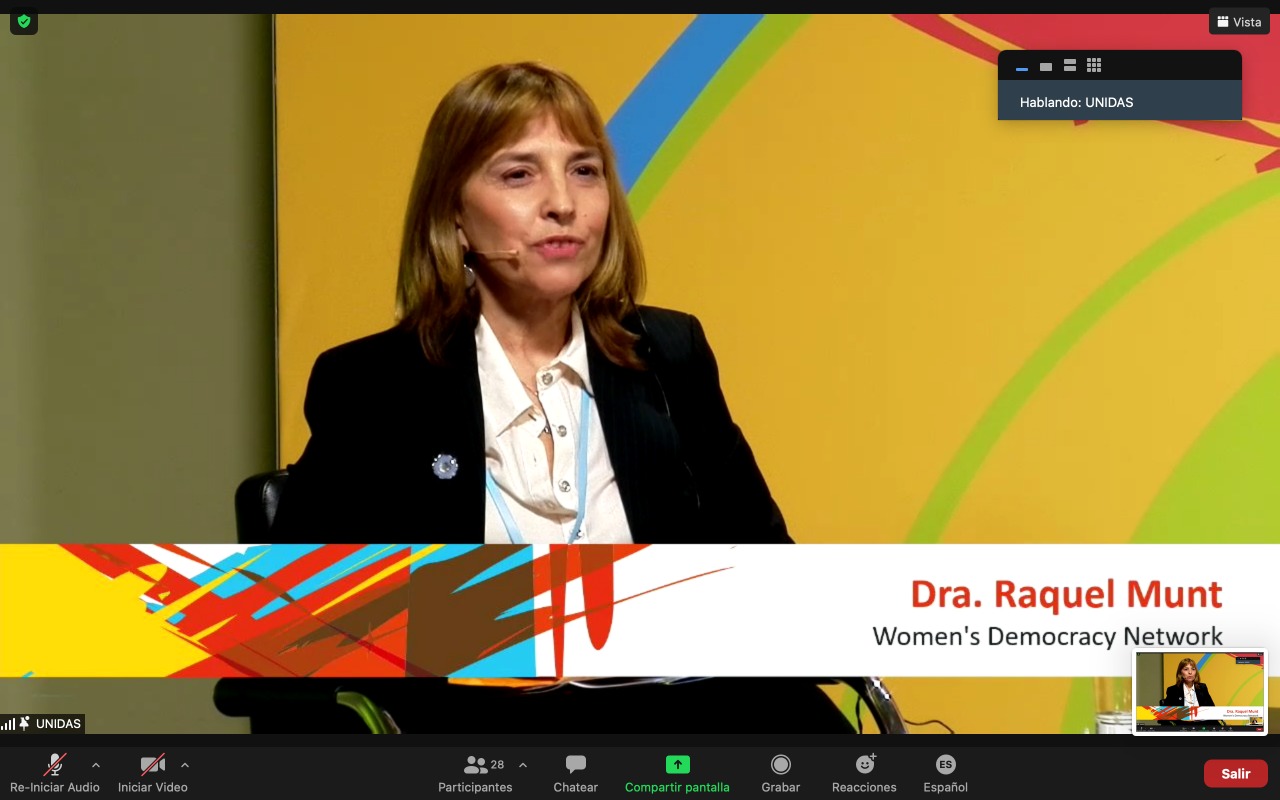Open the Vista view menu
Viewport: 1280px width, 800px height.
point(1239,21)
